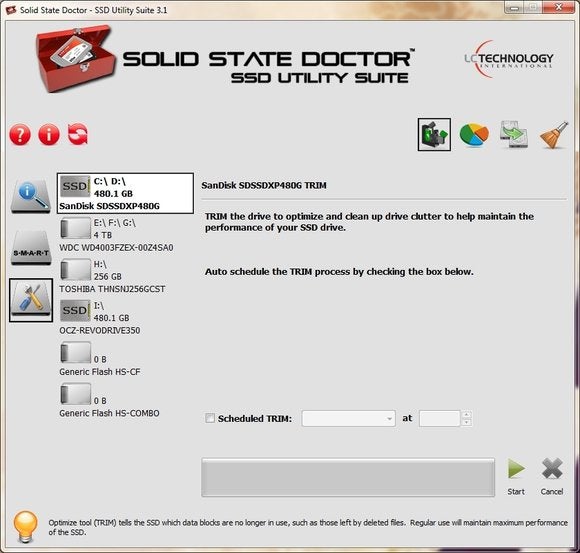The width and height of the screenshot is (580, 553).
Task: Enable the Scheduled TRIM checkbox
Action: coord(210,418)
